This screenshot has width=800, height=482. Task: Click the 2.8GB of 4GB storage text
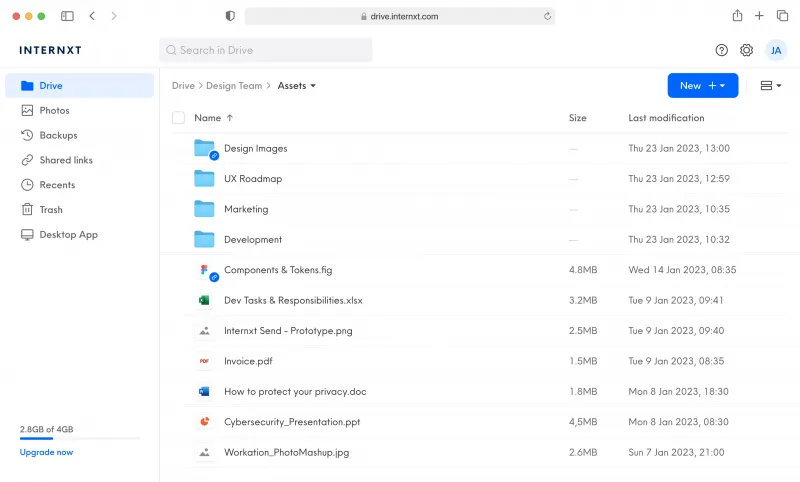pyautogui.click(x=46, y=429)
